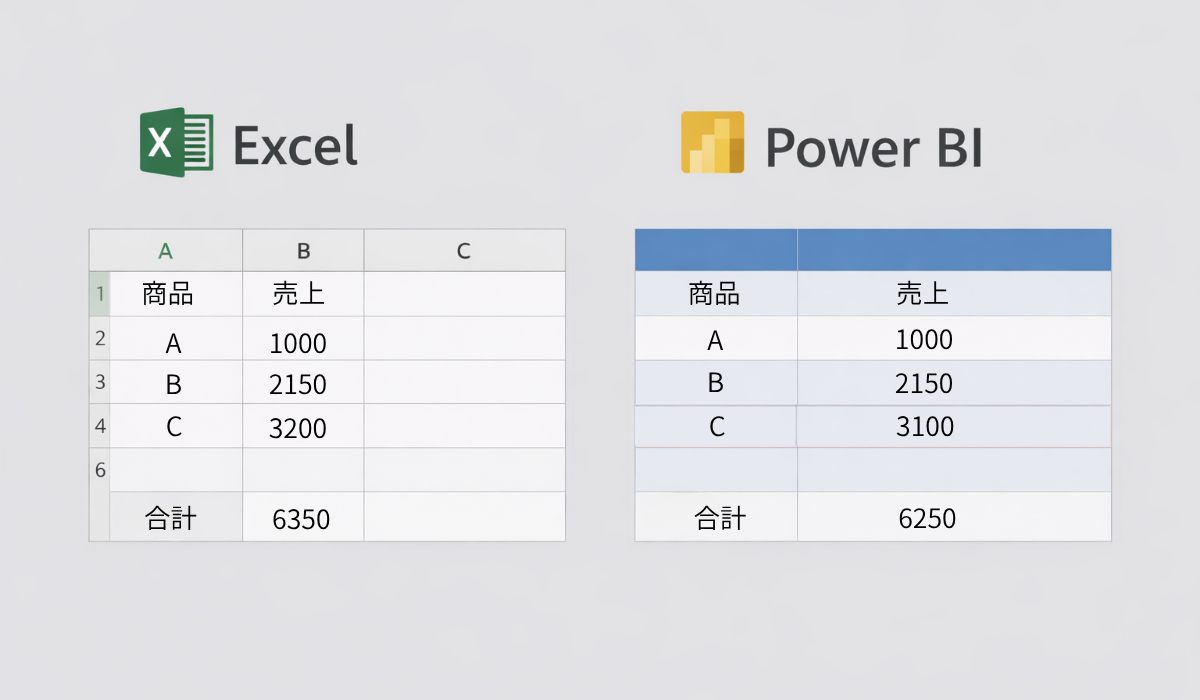
Task: Select row 1 header in Excel
Action: pyautogui.click(x=99, y=294)
